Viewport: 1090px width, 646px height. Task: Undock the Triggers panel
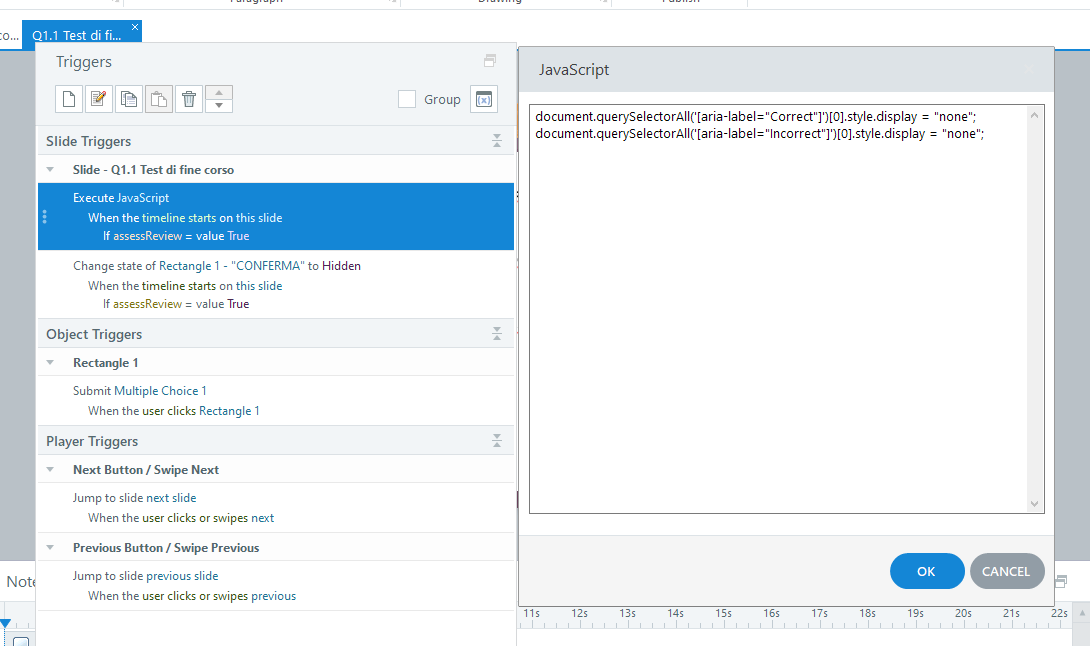pyautogui.click(x=490, y=61)
